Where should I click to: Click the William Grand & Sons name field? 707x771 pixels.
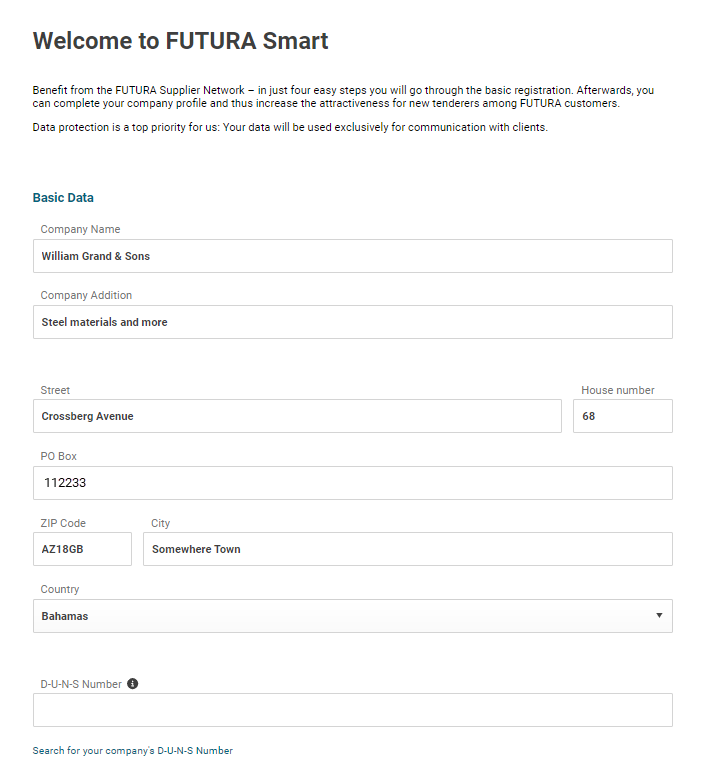[x=352, y=256]
